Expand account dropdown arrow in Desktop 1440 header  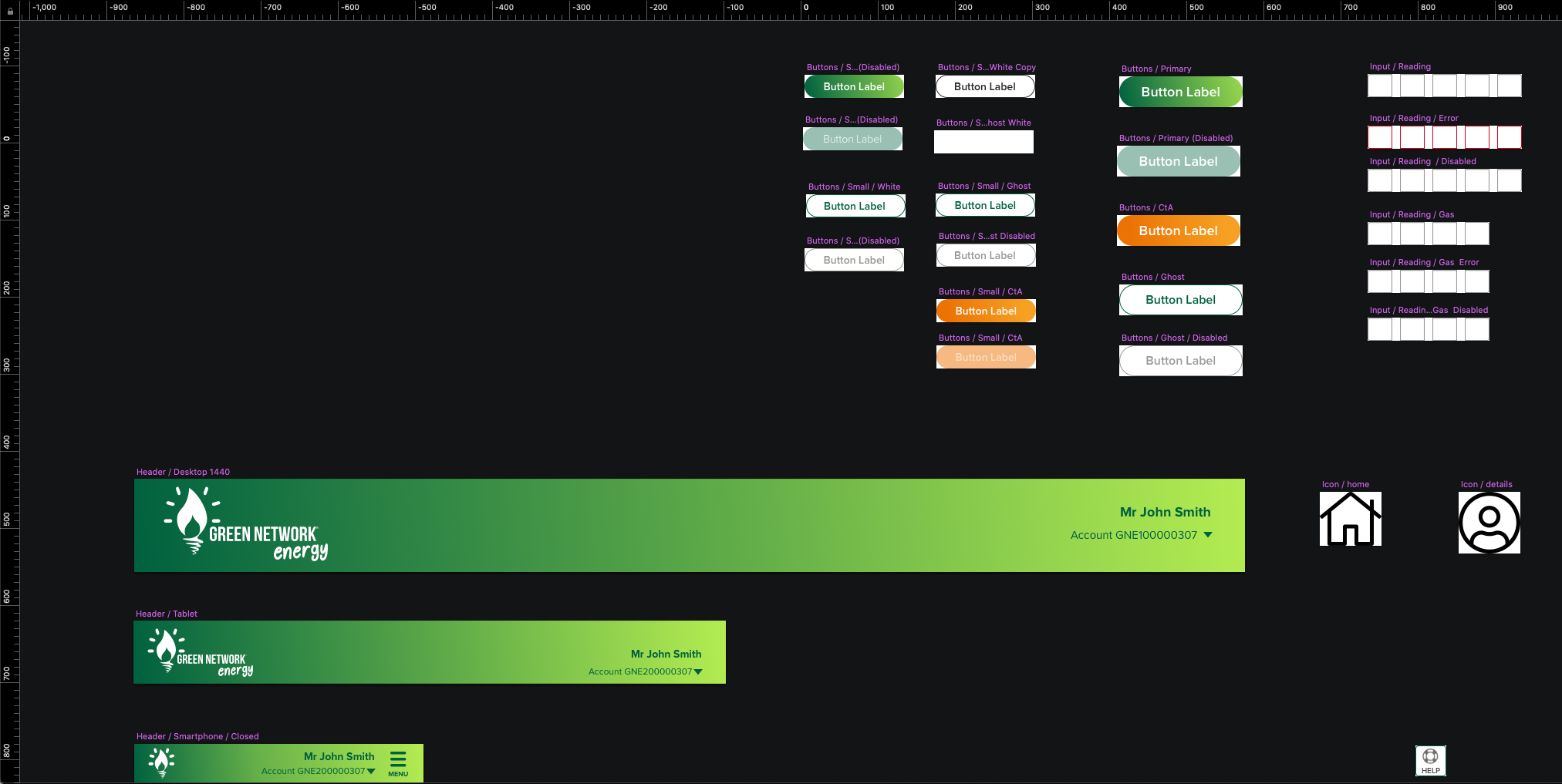[1208, 535]
